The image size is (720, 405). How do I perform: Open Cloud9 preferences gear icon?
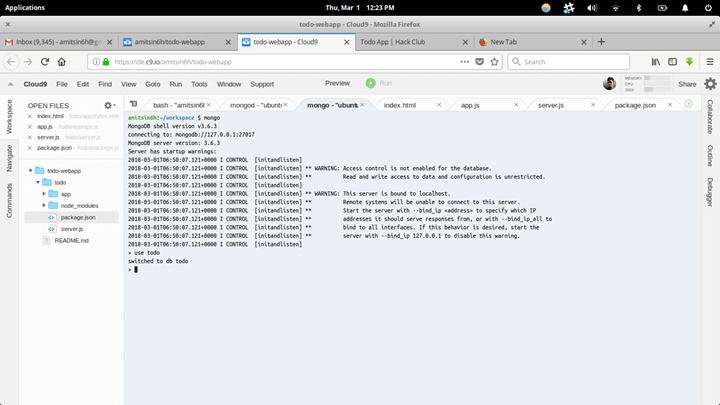710,84
